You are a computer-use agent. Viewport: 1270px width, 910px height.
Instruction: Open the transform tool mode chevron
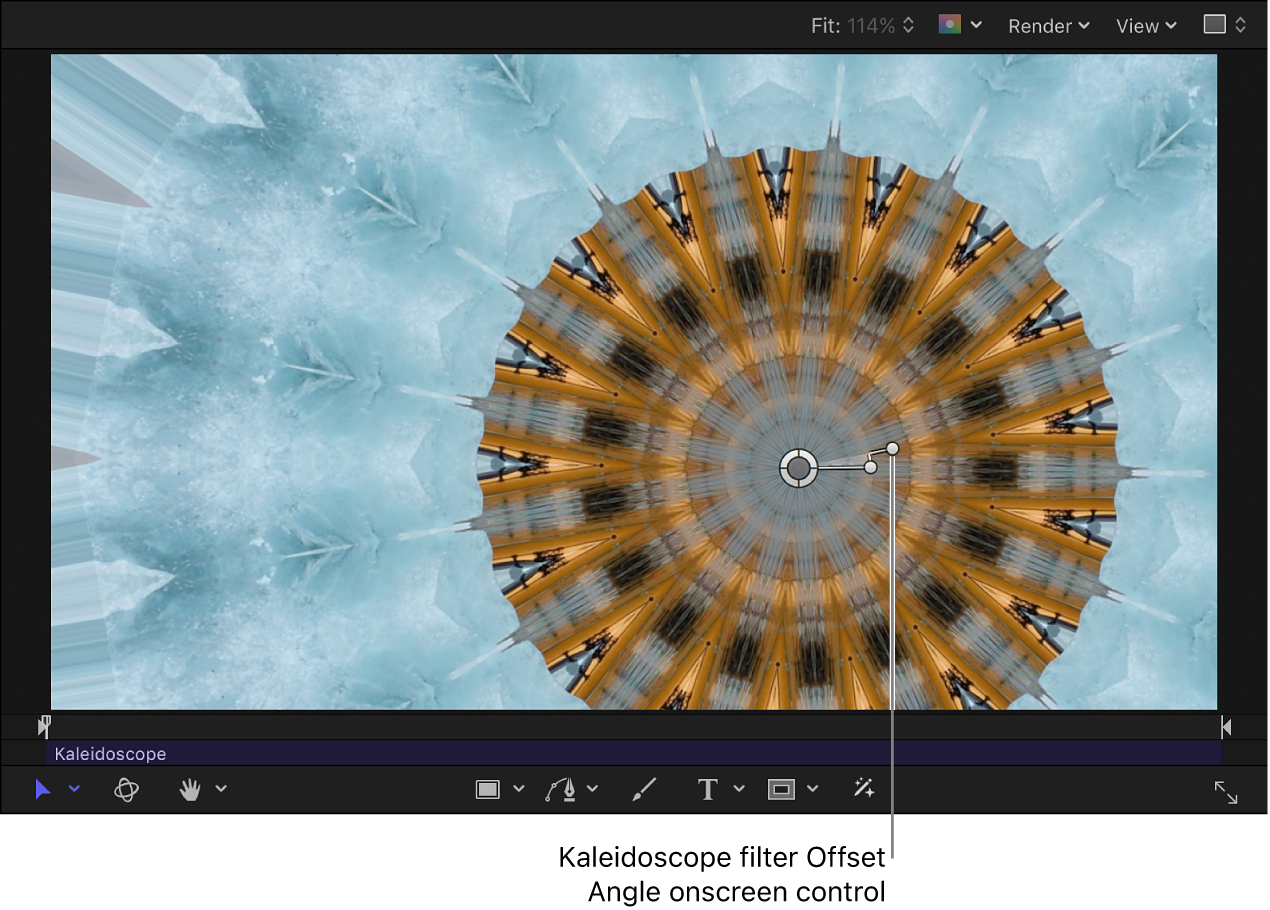(73, 789)
